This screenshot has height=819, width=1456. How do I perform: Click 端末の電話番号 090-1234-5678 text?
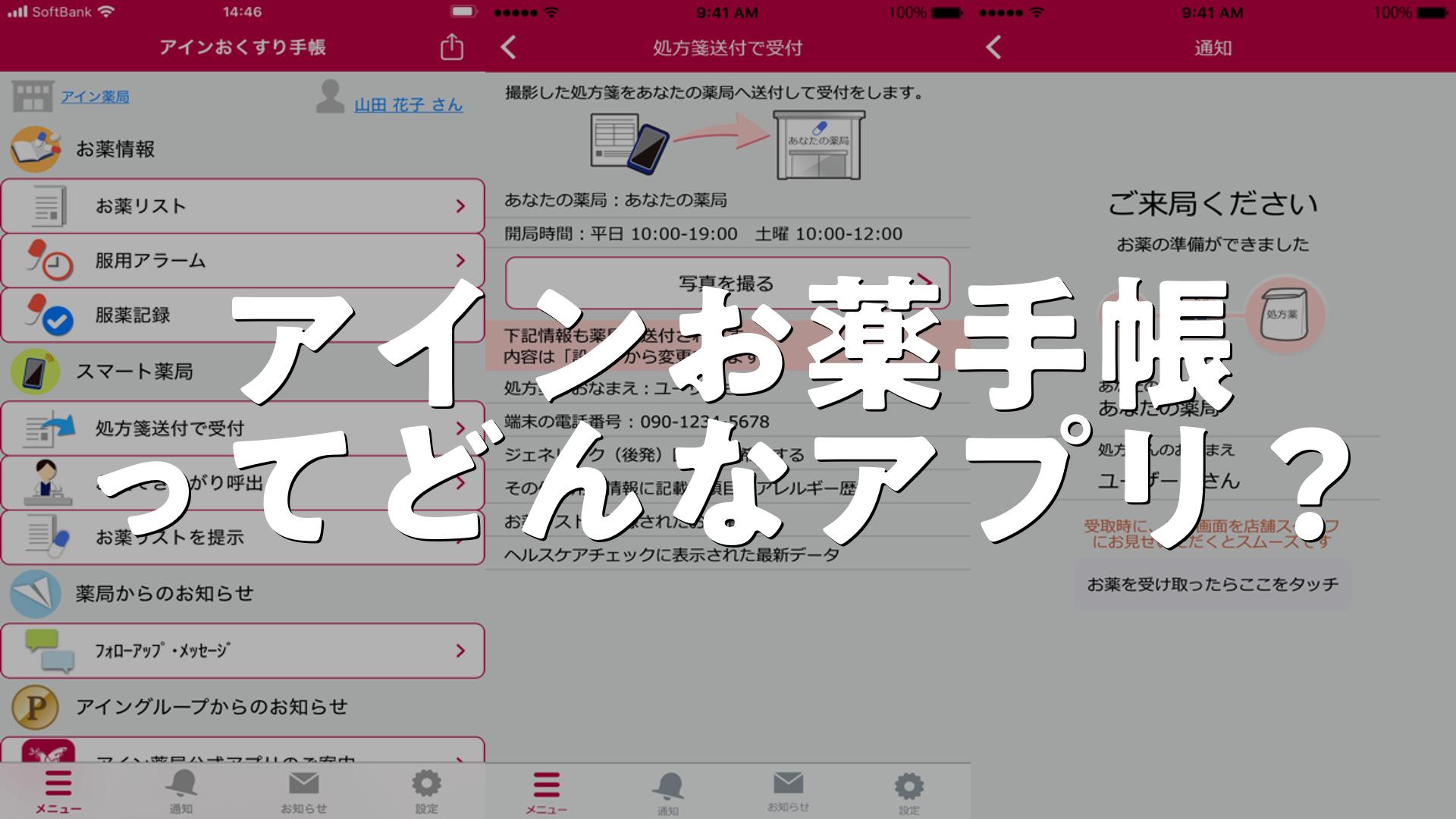coord(637,422)
